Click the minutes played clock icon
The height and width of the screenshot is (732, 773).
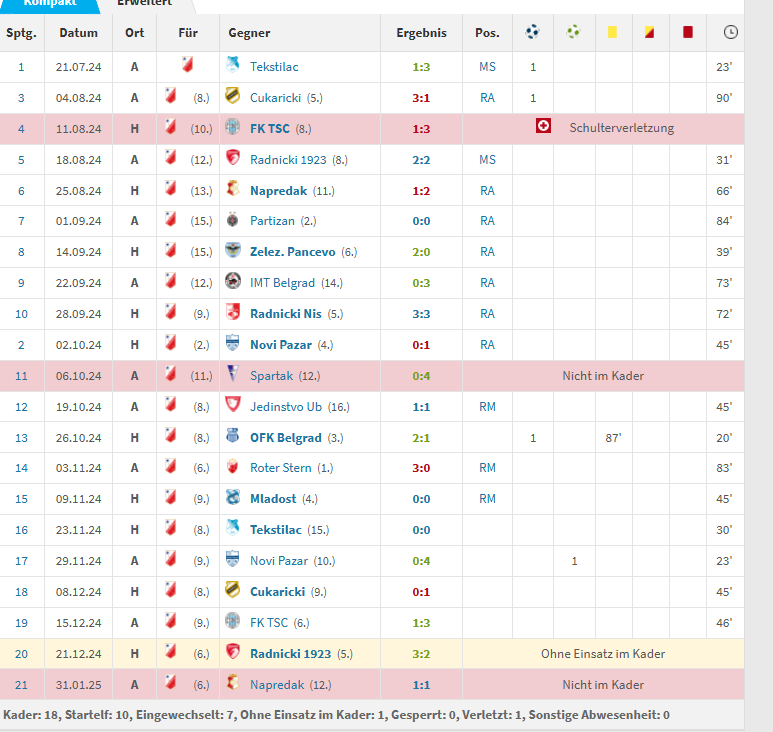coord(730,32)
